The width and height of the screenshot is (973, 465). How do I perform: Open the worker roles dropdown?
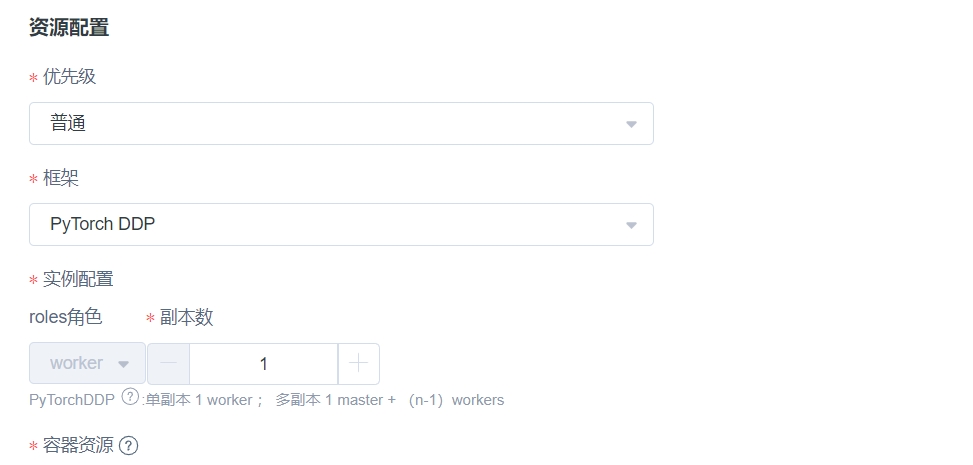click(87, 363)
